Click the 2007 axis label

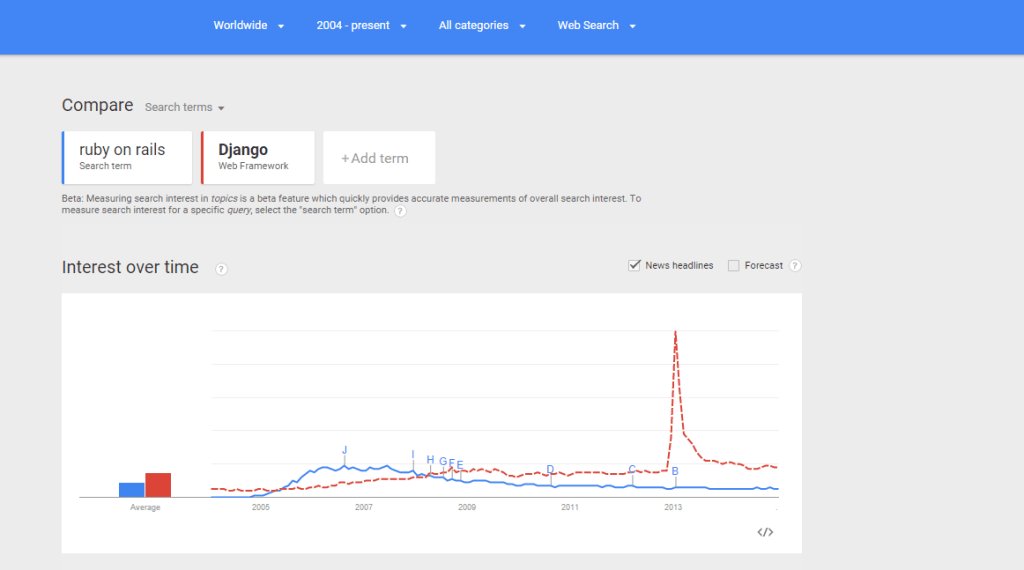[364, 507]
